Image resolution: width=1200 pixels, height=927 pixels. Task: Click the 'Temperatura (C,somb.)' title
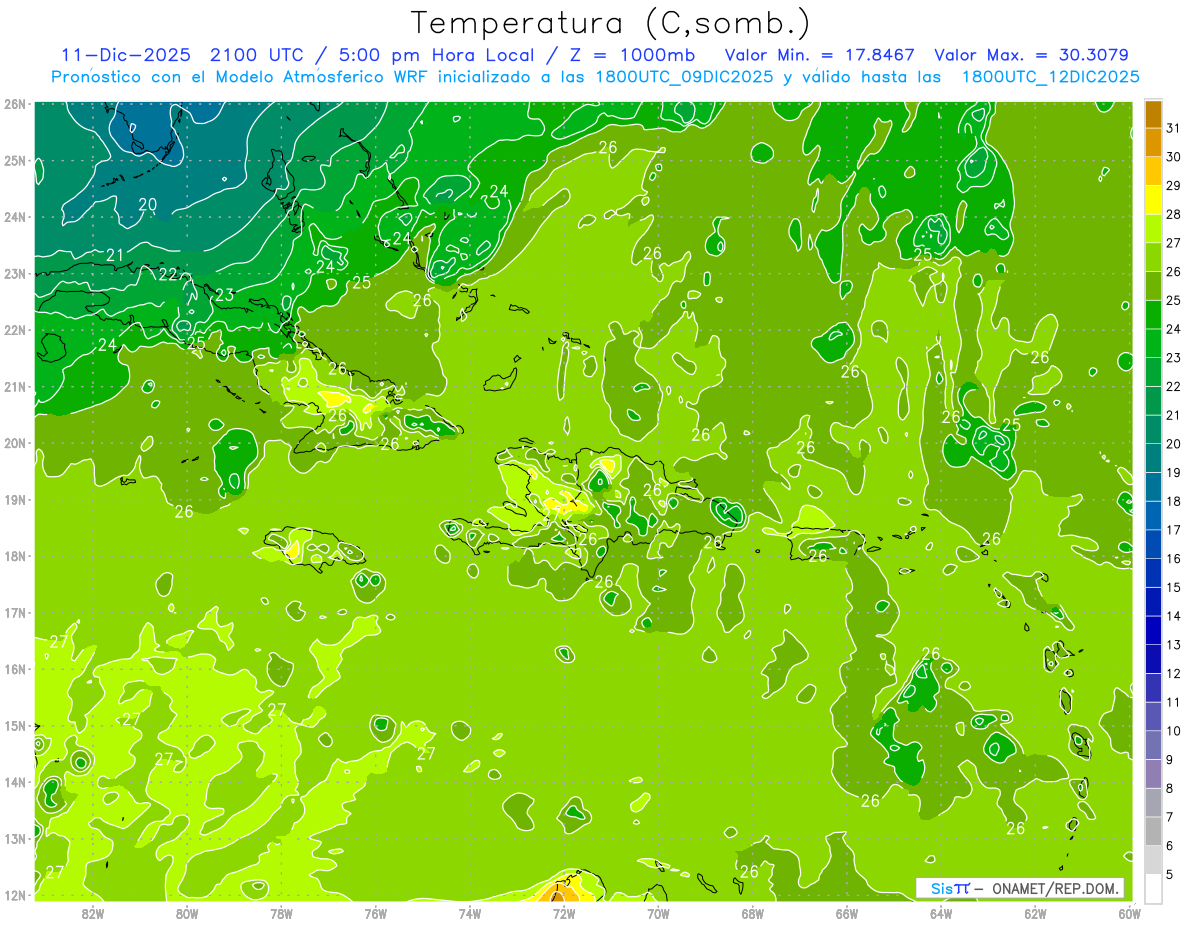(x=611, y=23)
